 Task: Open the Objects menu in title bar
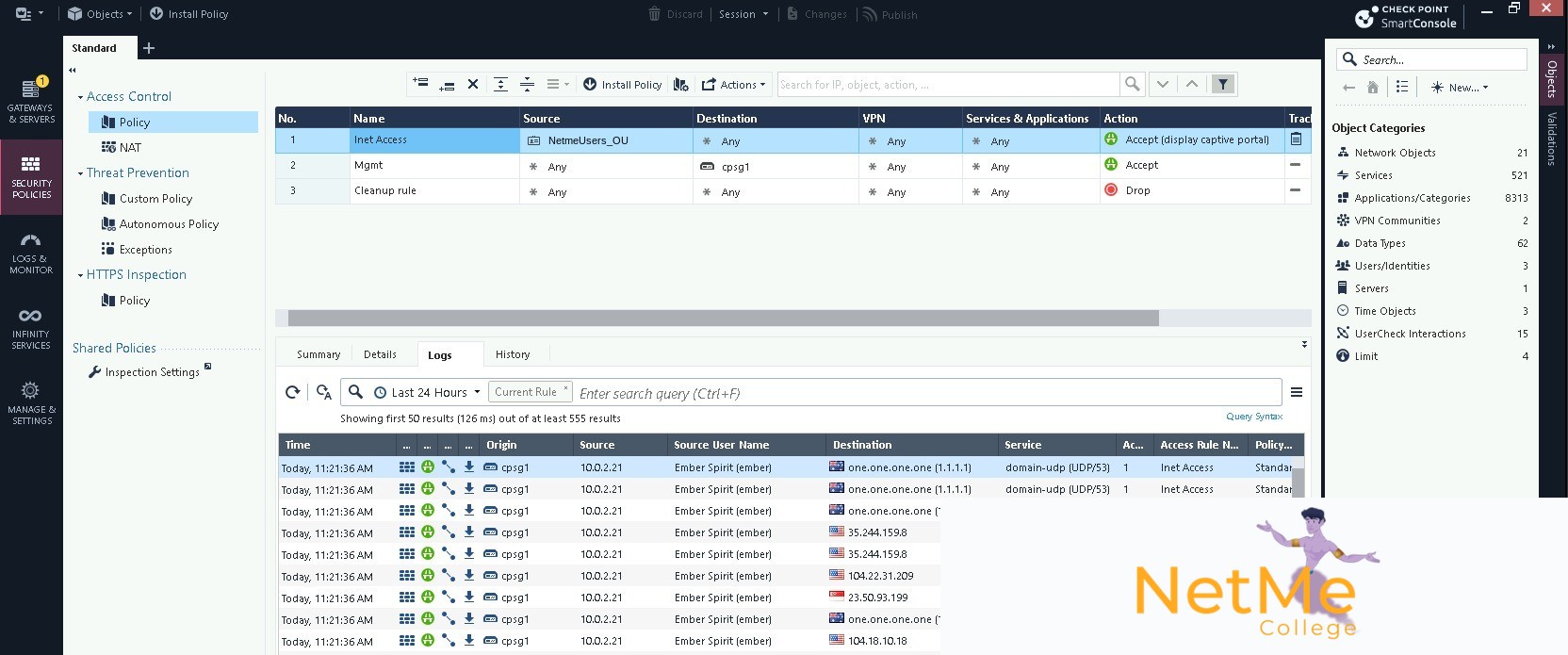[x=99, y=14]
